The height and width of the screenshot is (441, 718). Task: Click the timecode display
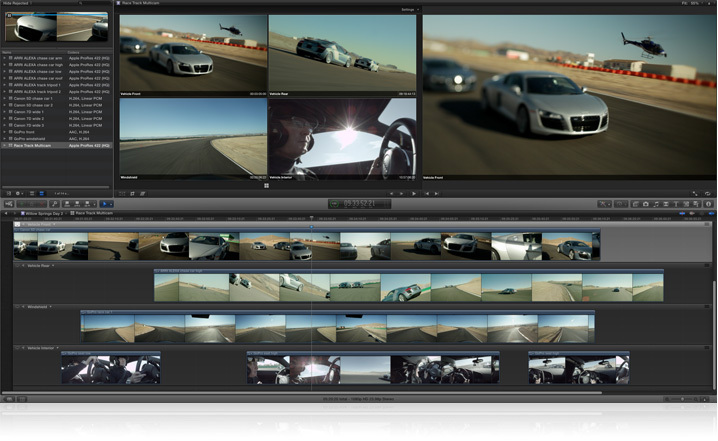click(359, 203)
